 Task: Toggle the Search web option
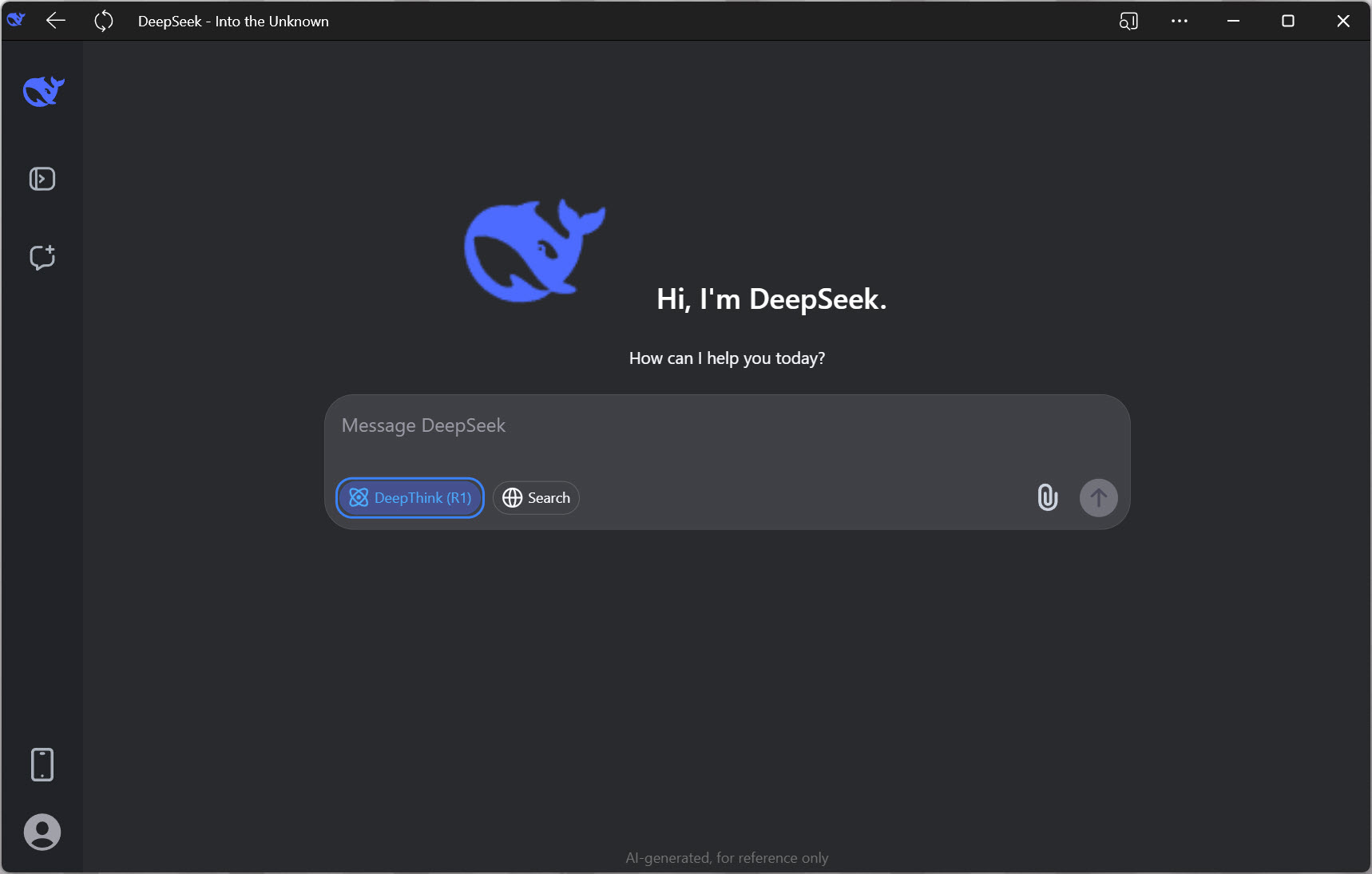click(x=536, y=498)
